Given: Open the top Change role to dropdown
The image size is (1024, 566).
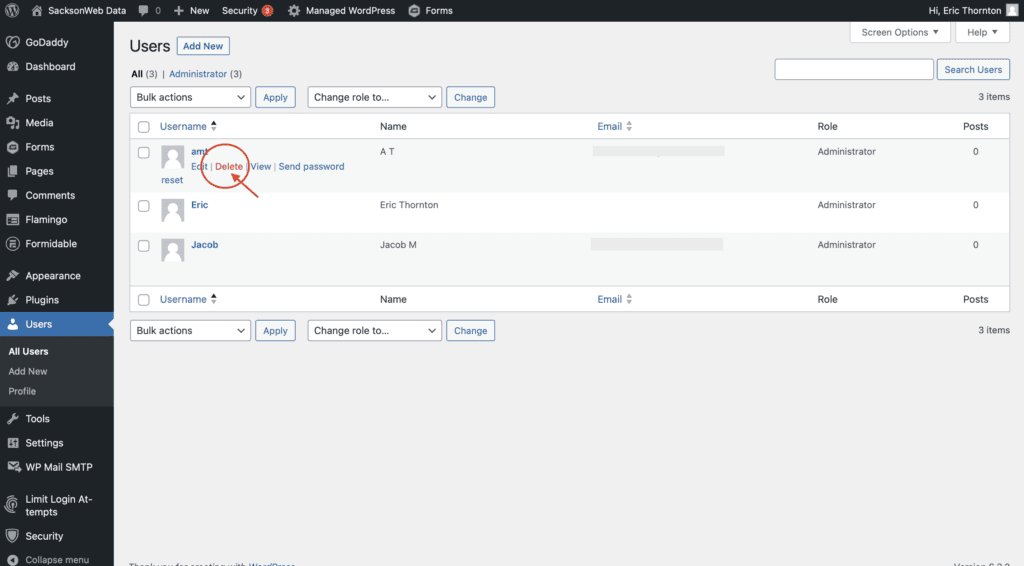Looking at the screenshot, I should point(374,97).
